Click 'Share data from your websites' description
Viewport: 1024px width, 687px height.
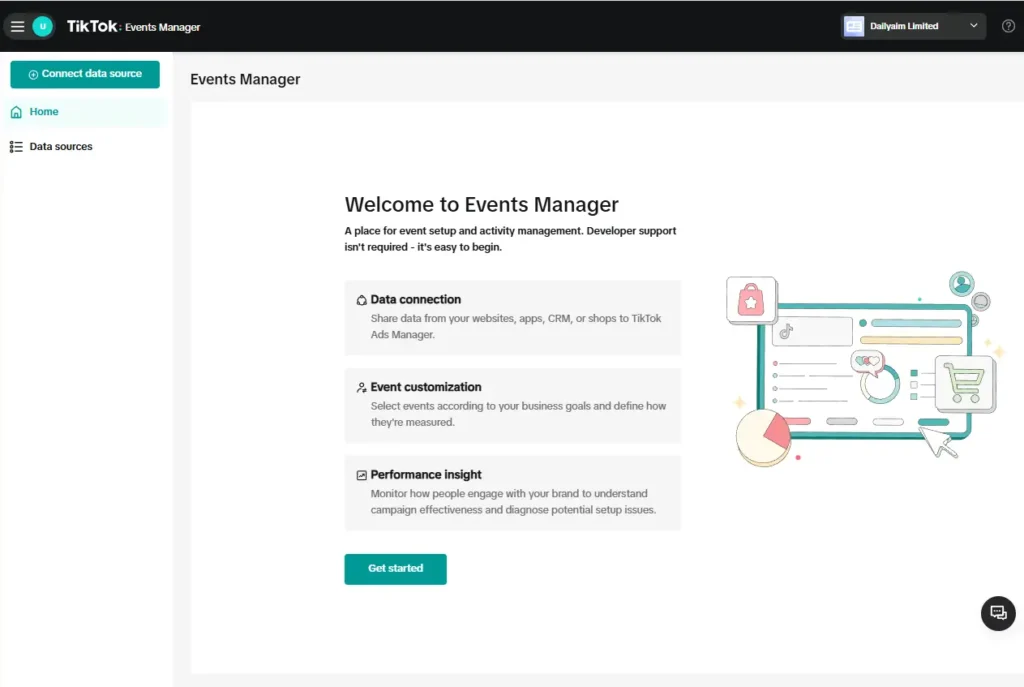(516, 327)
